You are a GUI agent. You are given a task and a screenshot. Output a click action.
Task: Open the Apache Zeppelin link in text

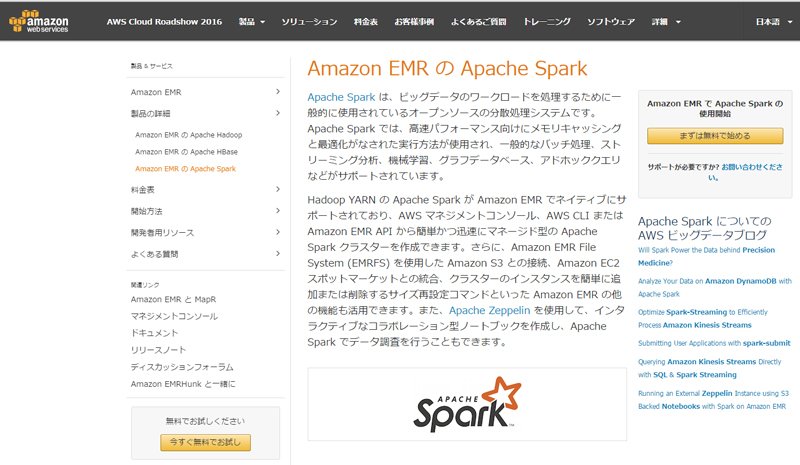(x=489, y=310)
